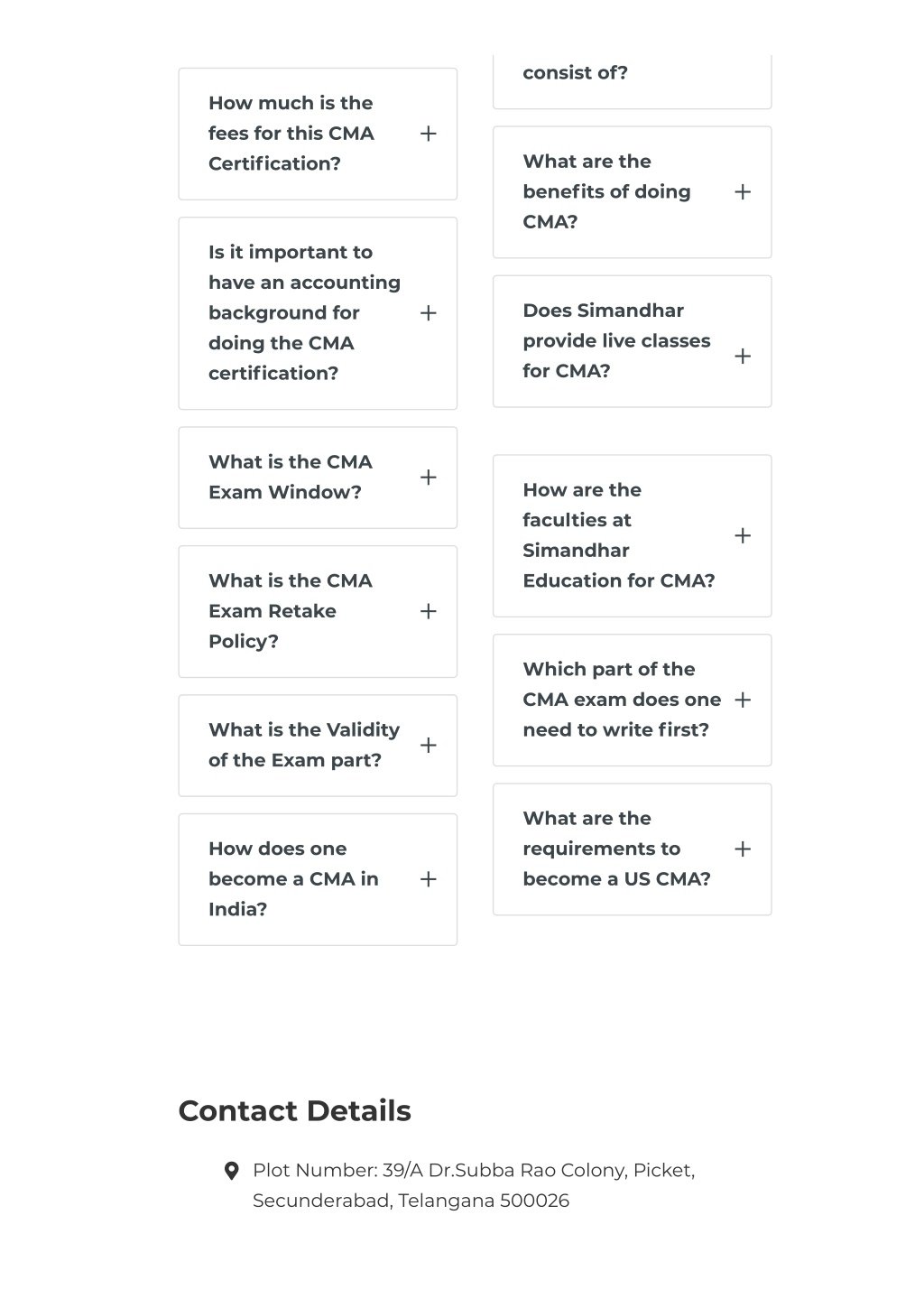
Task: Select the Plot Number address text
Action: 474,1185
